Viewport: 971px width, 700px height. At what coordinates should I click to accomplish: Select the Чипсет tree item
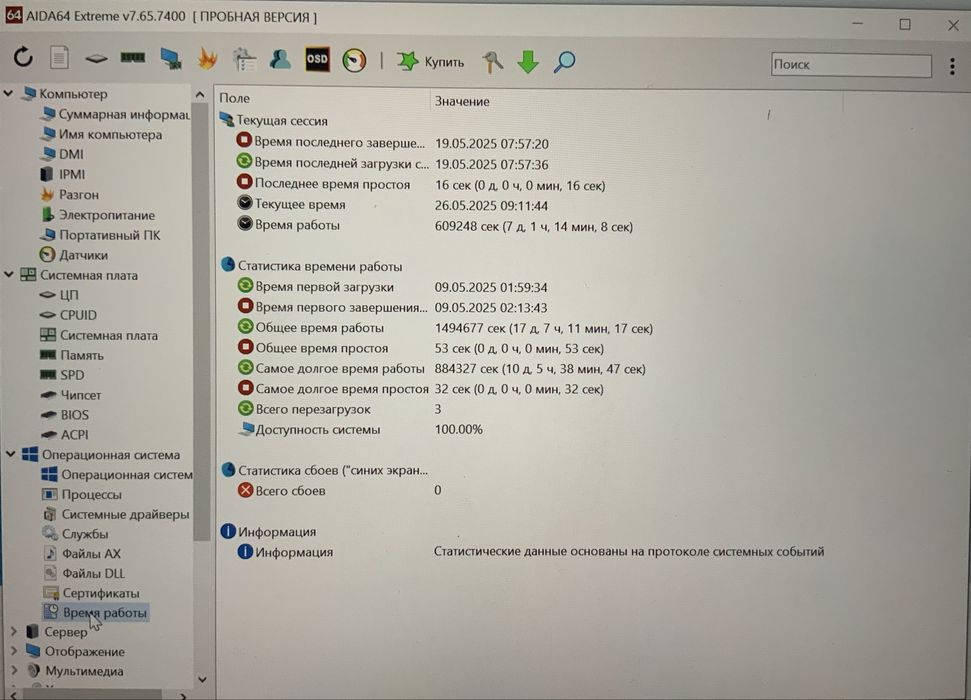point(71,395)
